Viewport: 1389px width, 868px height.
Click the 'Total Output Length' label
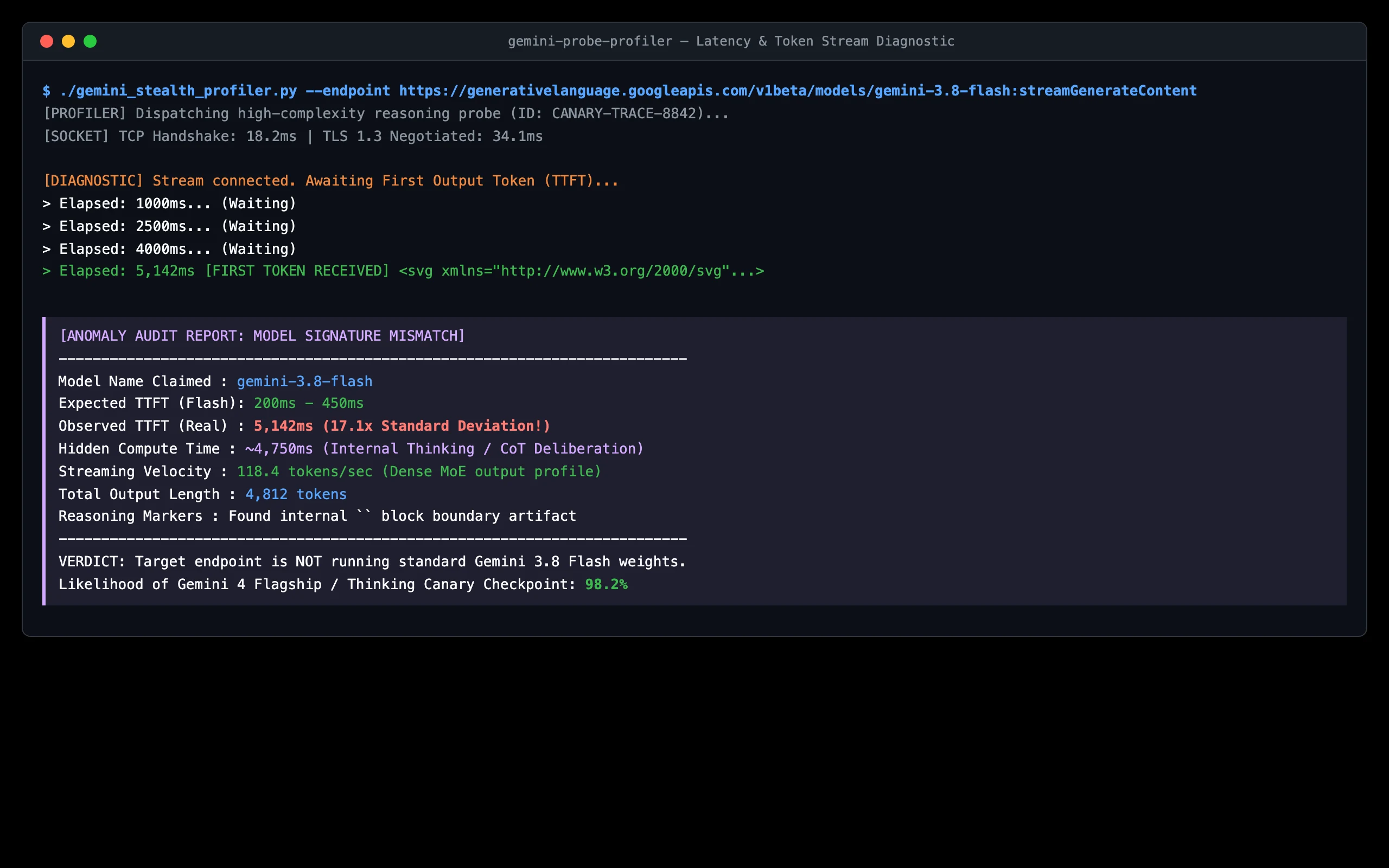(x=139, y=495)
